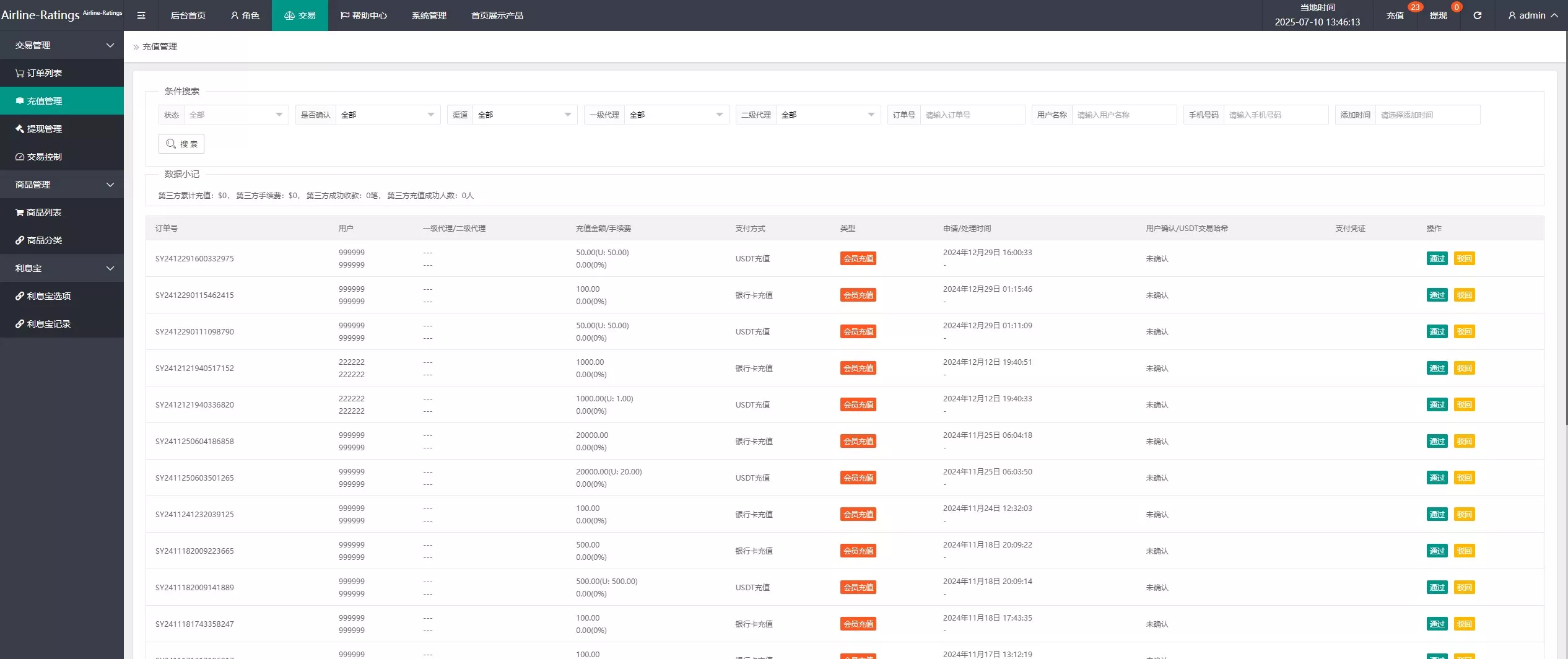1568x659 pixels.
Task: Open the 帮助中心 top menu
Action: (364, 15)
